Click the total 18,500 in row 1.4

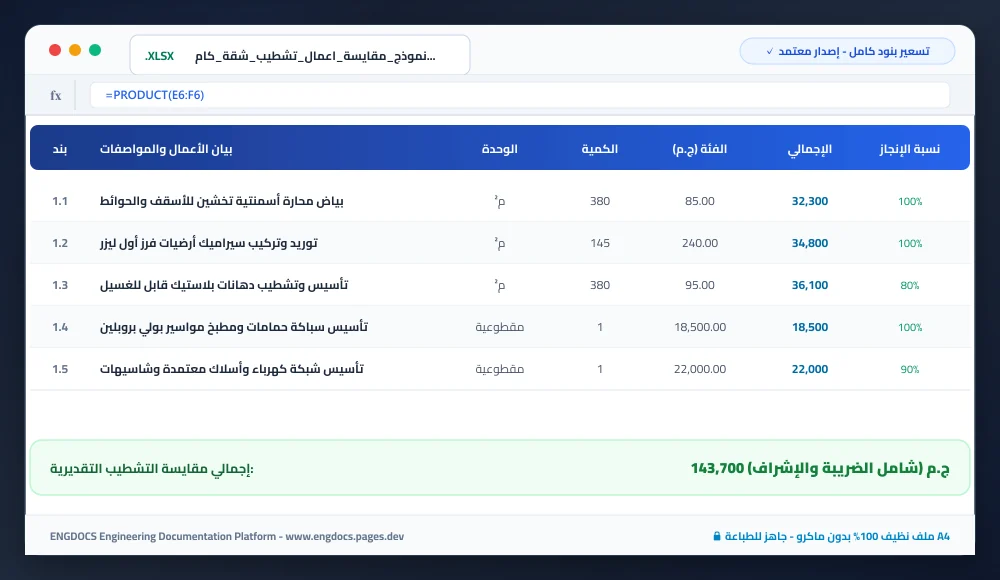(809, 327)
